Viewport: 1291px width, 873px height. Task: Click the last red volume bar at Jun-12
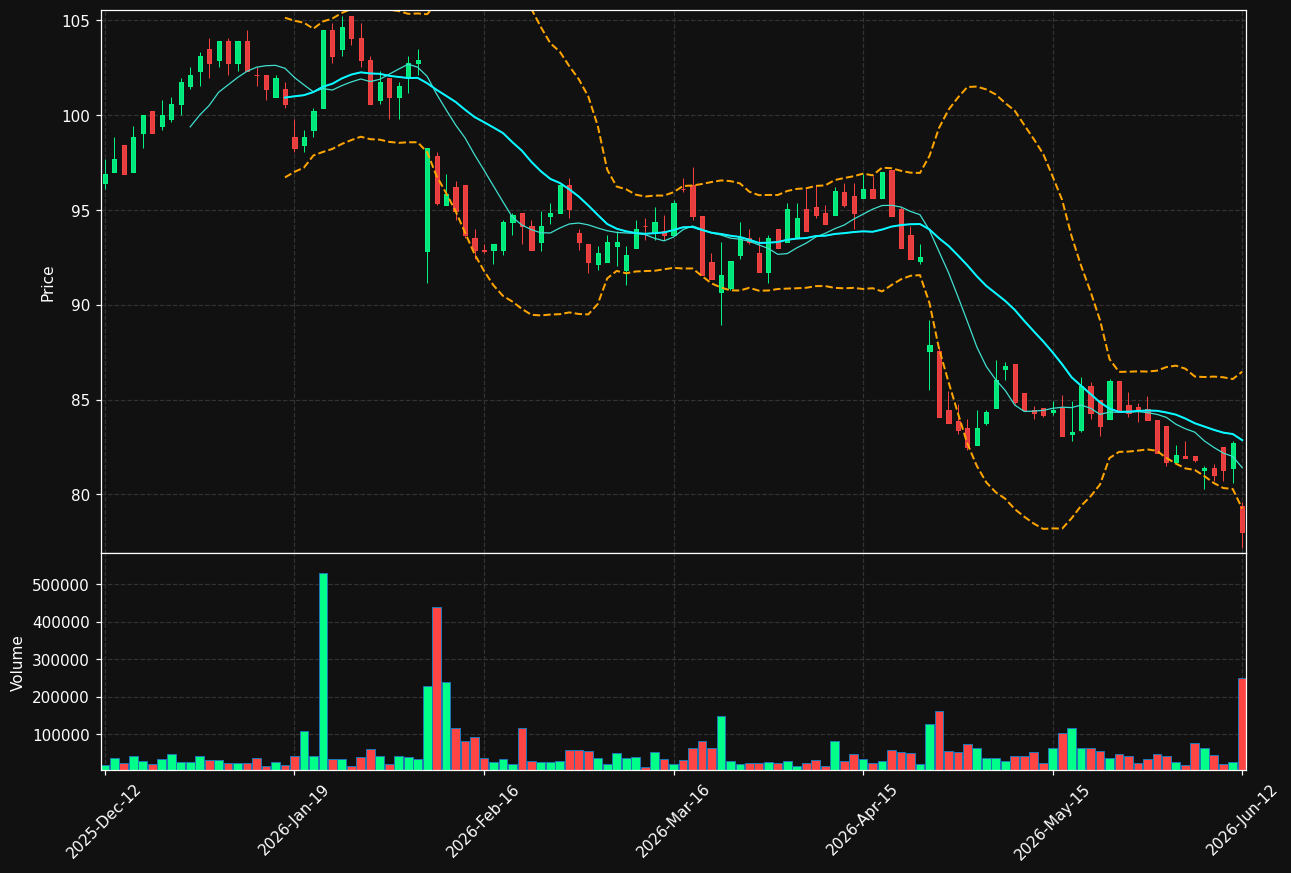click(x=1242, y=724)
